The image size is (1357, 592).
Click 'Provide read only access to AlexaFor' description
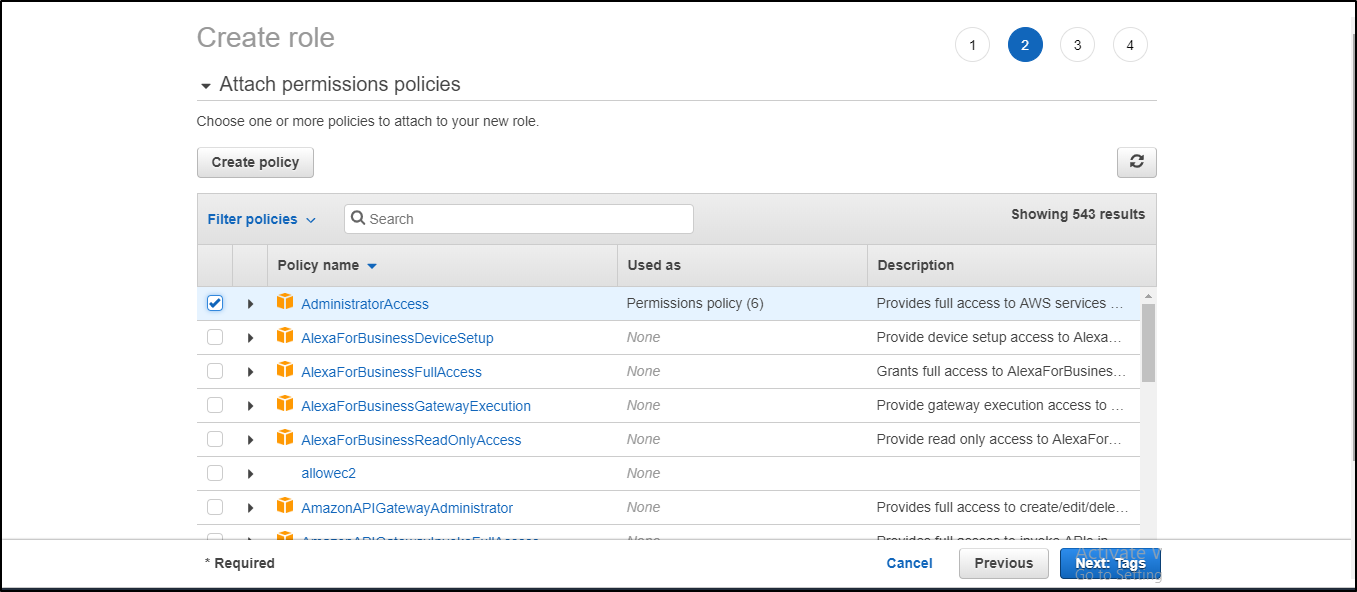click(1000, 439)
